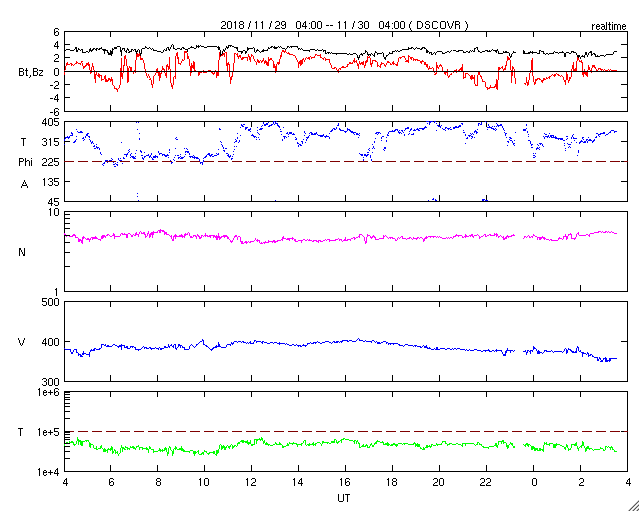The height and width of the screenshot is (512, 640).
Task: Click the "Bt,Bz" axis label
Action: [31, 74]
